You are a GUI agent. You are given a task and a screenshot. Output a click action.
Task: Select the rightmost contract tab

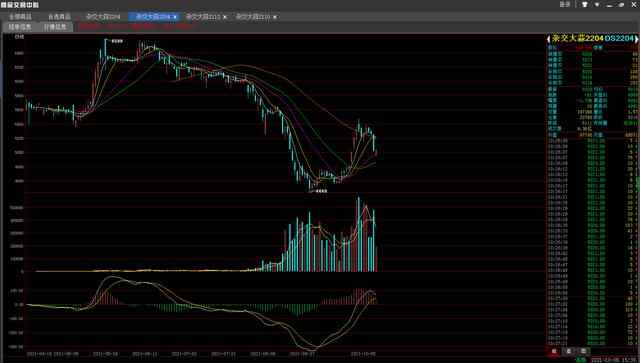pos(253,17)
